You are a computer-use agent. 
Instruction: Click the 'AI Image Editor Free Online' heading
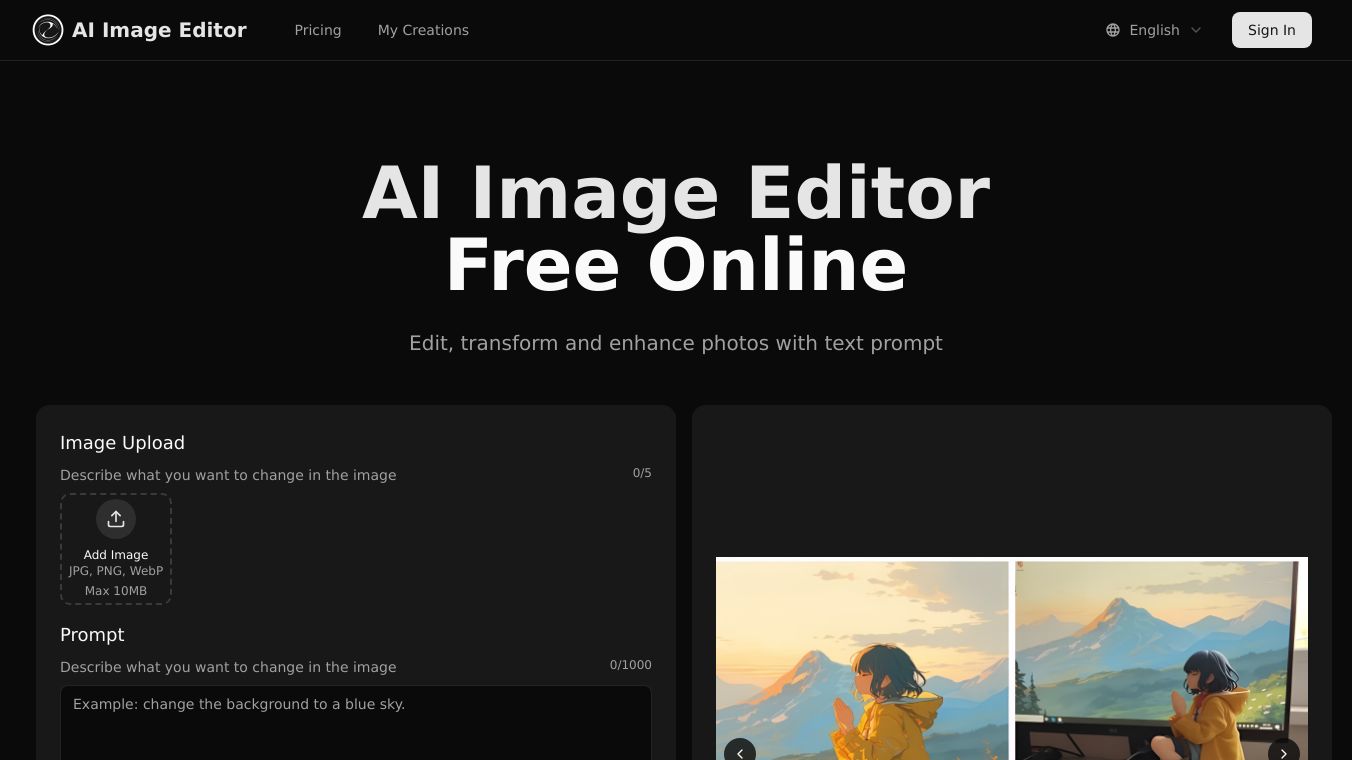tap(676, 229)
